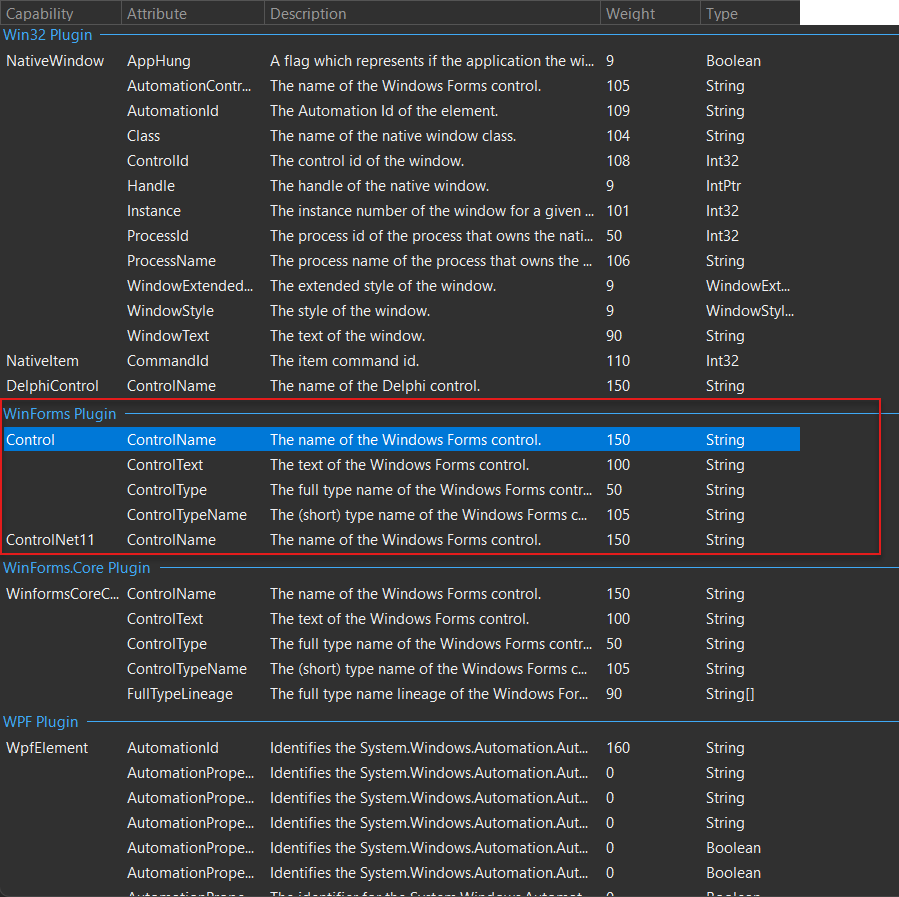Select 'The item command id.' description
The width and height of the screenshot is (899, 897).
pyautogui.click(x=345, y=361)
